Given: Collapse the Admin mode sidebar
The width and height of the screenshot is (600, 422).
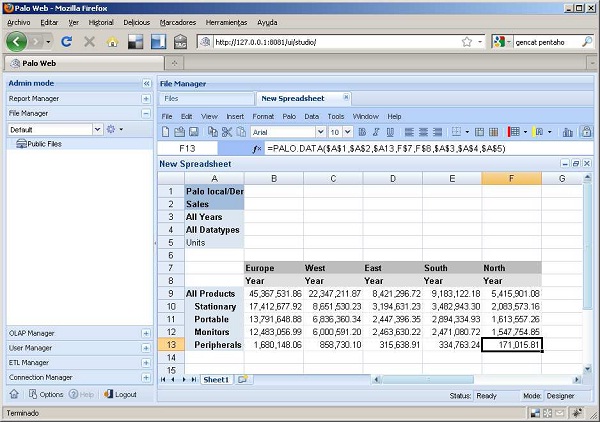Looking at the screenshot, I should tap(147, 83).
